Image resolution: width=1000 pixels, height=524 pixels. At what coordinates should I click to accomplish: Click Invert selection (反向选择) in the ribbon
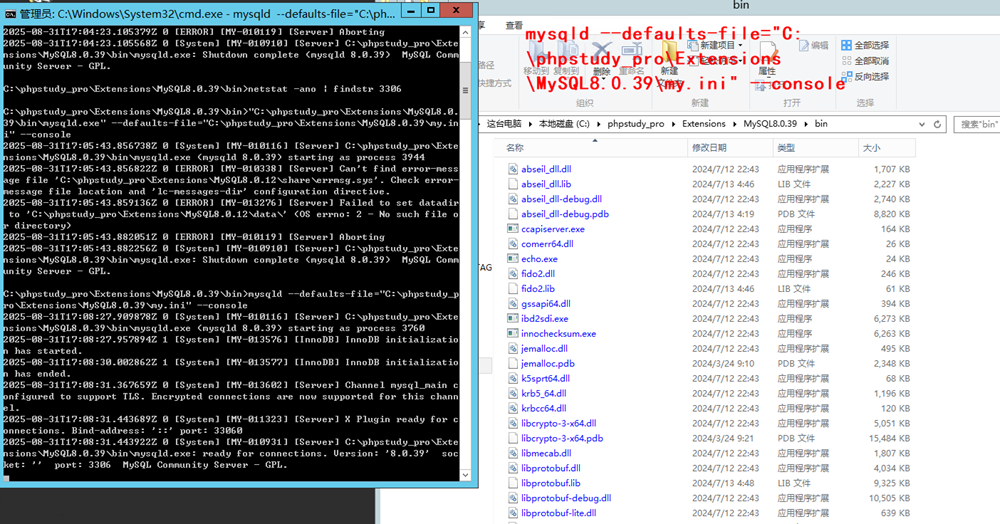[x=865, y=76]
